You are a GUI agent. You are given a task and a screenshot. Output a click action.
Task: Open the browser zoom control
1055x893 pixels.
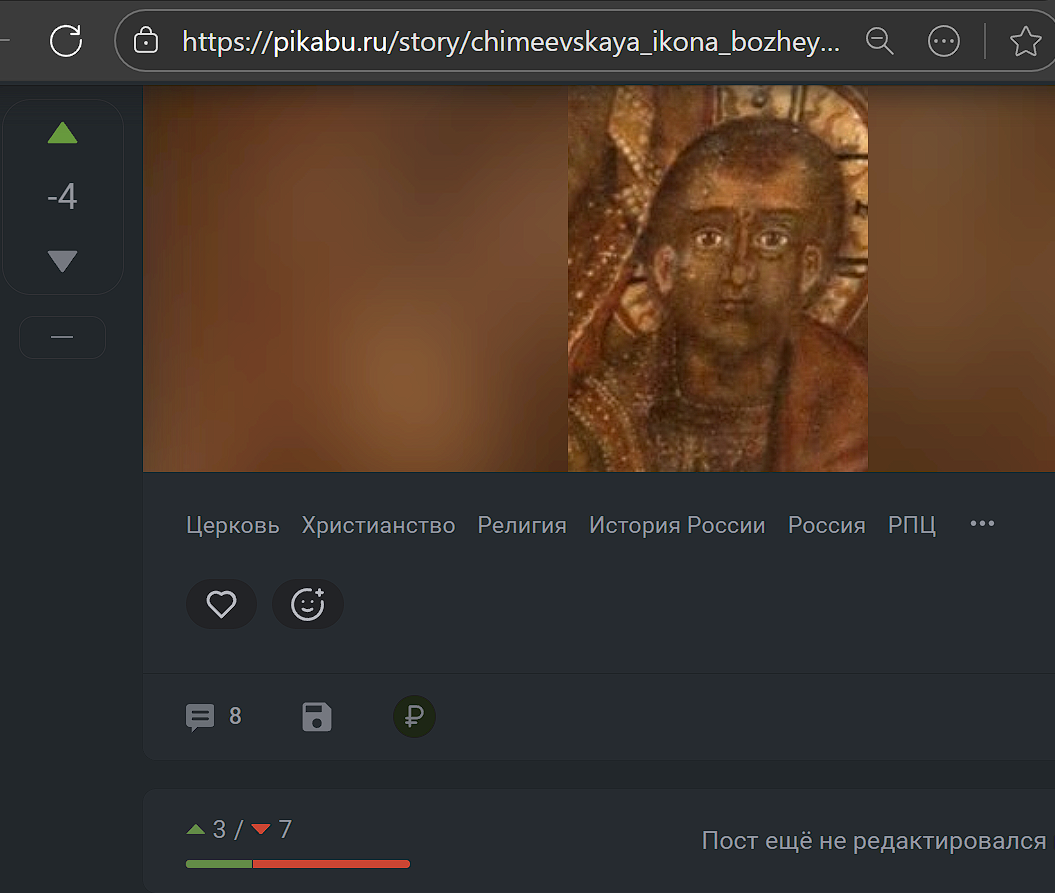tap(879, 41)
